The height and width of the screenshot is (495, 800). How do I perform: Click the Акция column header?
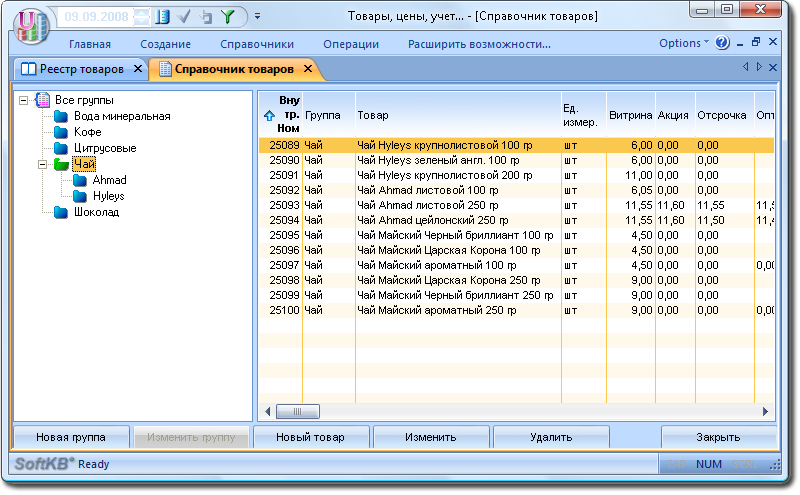[x=673, y=115]
